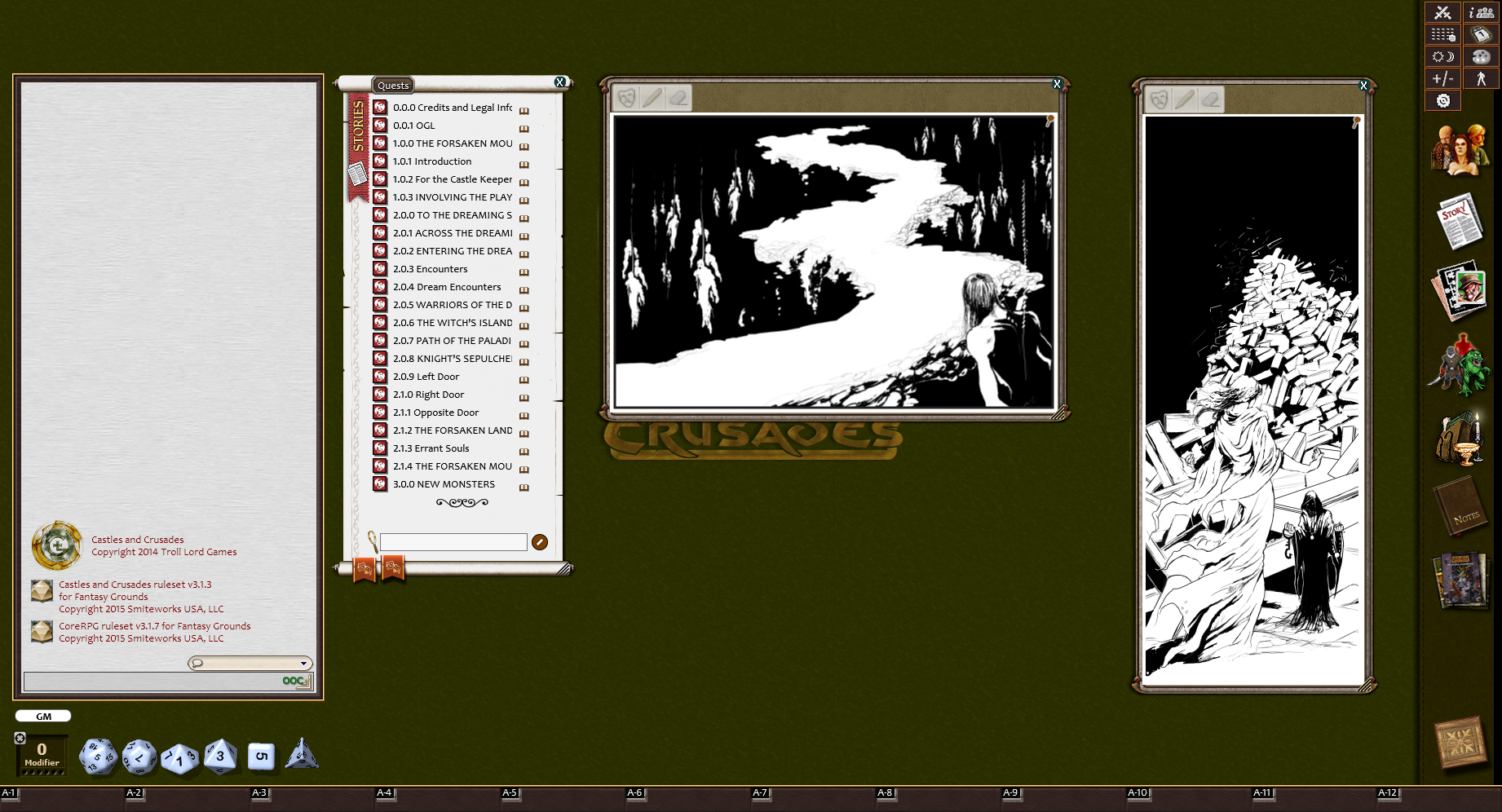
Task: Open '3.0.0 NEW MONSTERS' story entry
Action: pos(444,484)
